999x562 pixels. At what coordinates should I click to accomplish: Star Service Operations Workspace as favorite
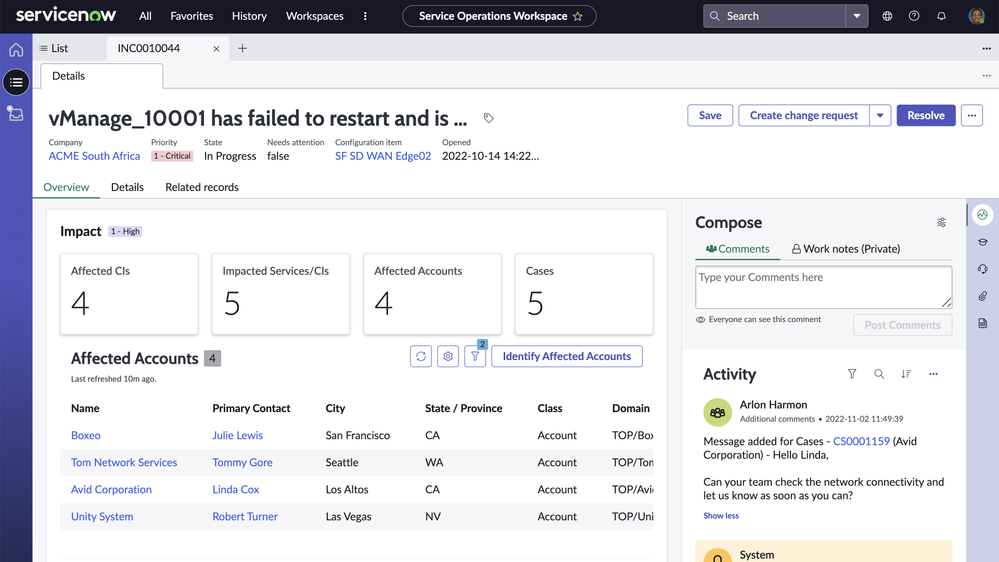pos(578,17)
